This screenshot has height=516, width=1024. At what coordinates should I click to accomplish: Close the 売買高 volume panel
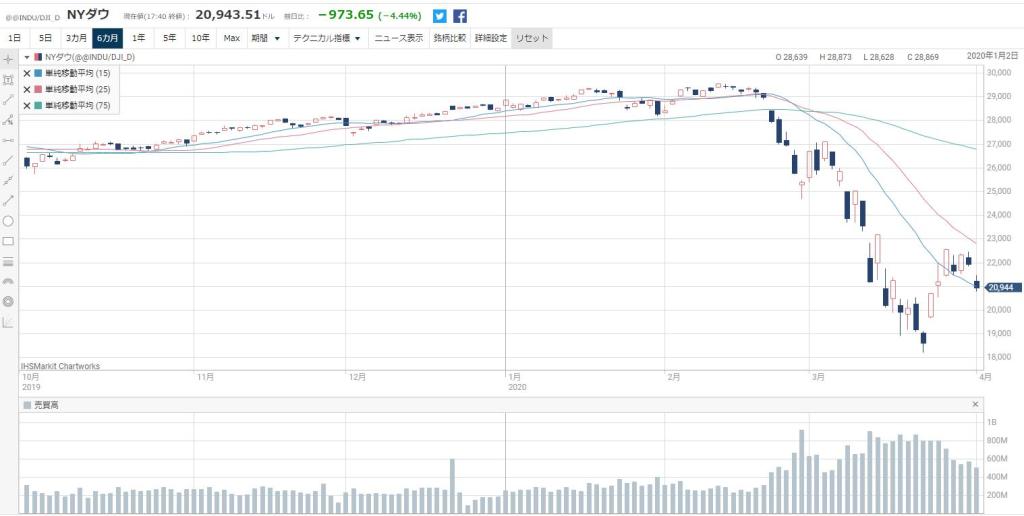(x=975, y=404)
